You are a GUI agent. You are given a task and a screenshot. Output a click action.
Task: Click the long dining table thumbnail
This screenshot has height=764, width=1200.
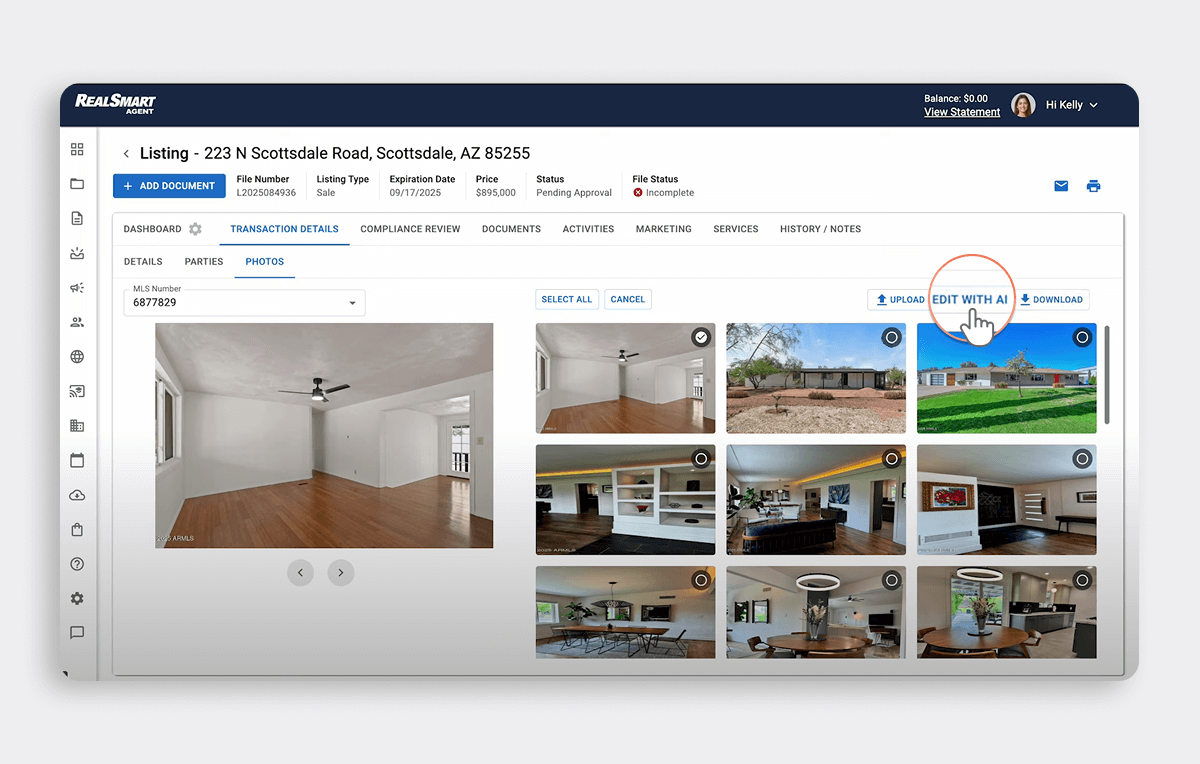626,612
